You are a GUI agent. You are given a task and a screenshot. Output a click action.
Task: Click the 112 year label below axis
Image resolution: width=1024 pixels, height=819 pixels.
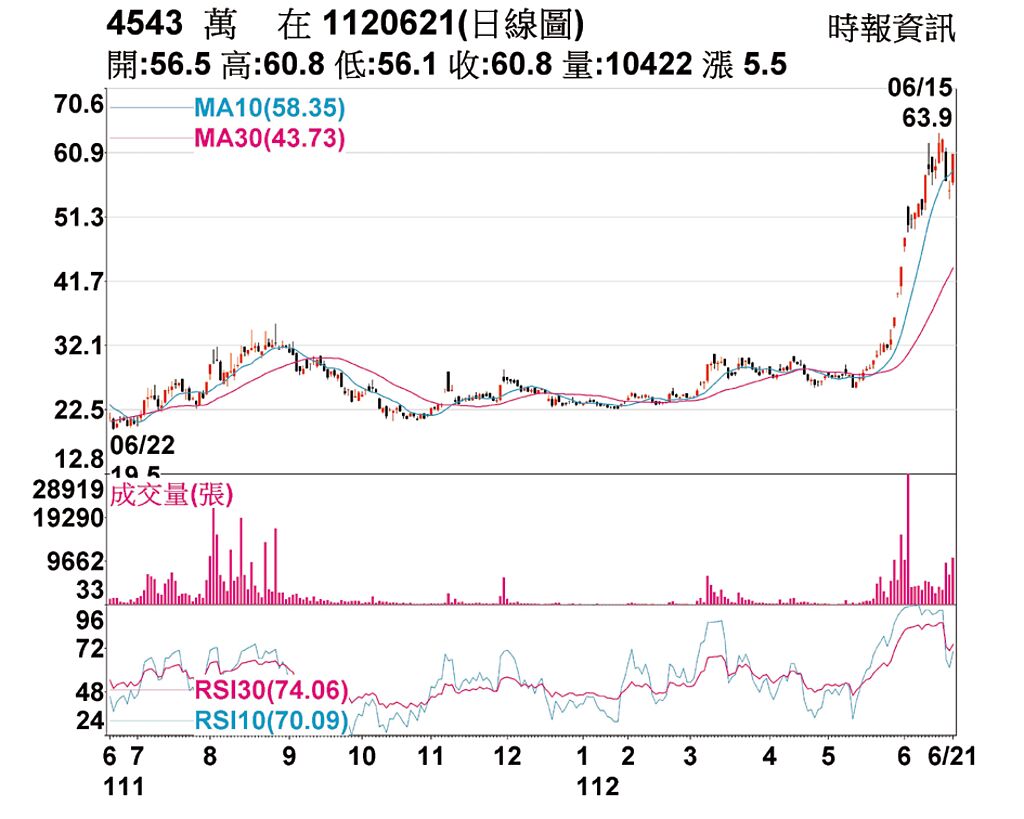tap(598, 787)
